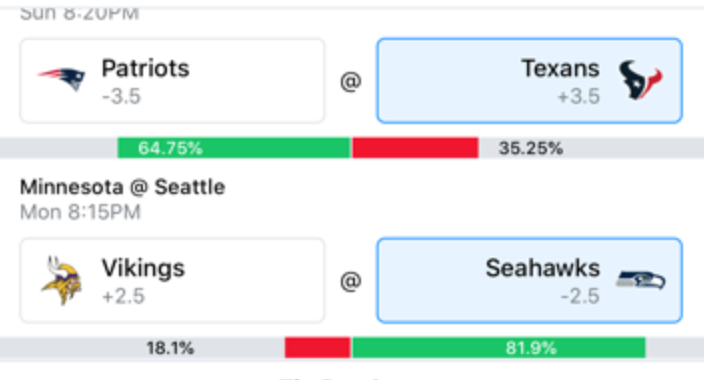This screenshot has width=704, height=380.
Task: Click the Patriots -3.5 spread text
Action: click(121, 96)
